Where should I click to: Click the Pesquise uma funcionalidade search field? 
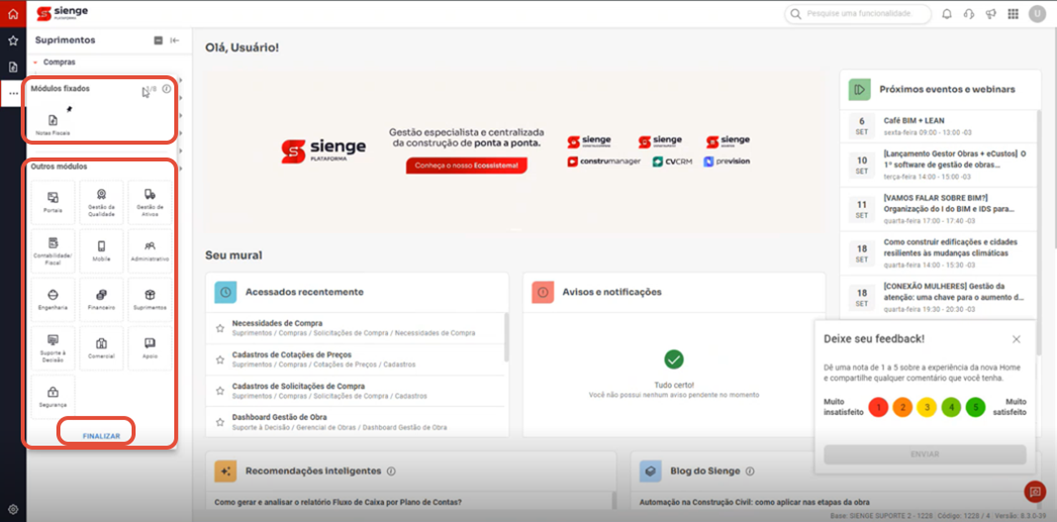857,14
